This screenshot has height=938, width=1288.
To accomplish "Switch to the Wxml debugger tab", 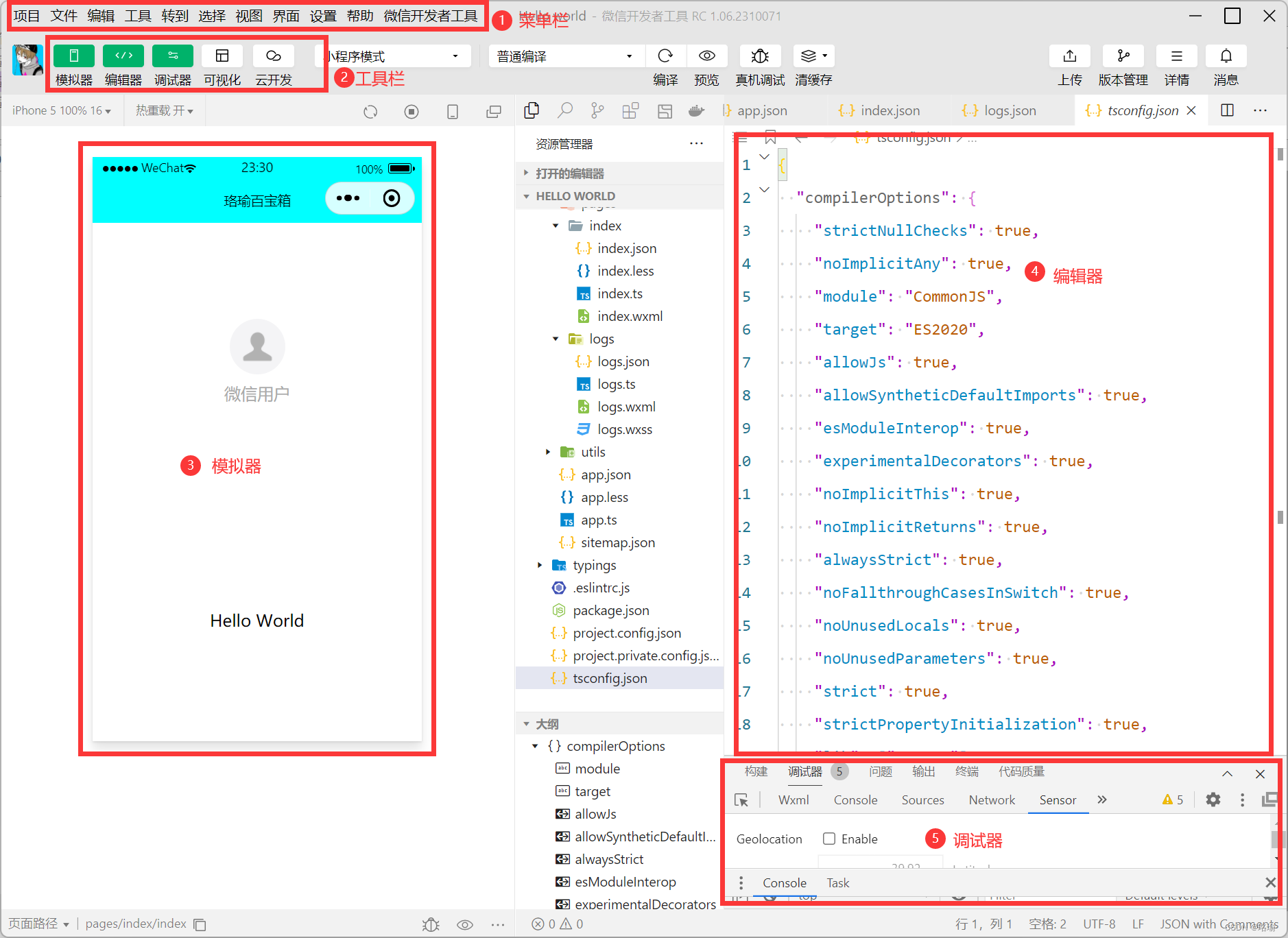I will [794, 799].
